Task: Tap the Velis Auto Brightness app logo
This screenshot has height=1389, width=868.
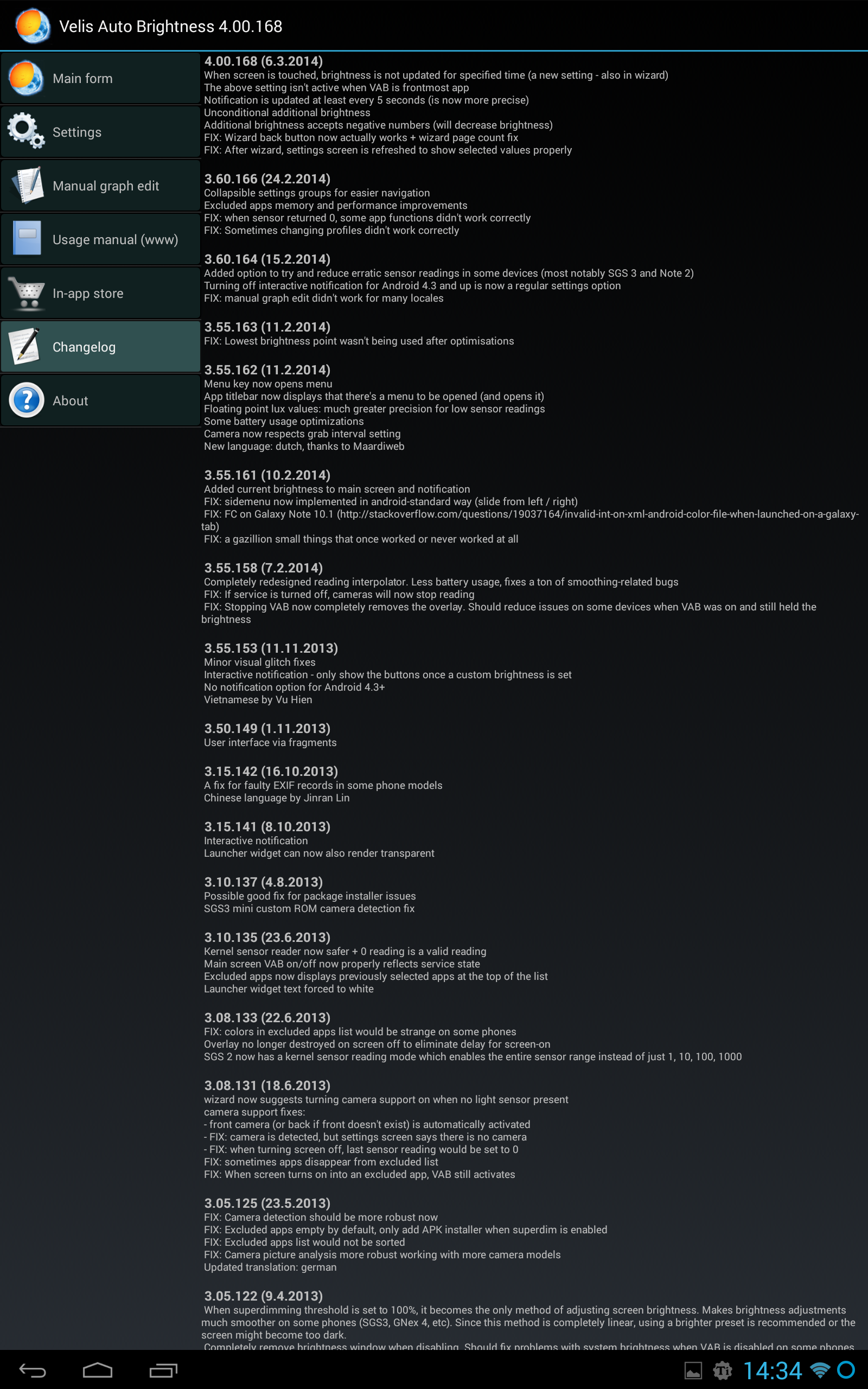Action: coord(33,26)
